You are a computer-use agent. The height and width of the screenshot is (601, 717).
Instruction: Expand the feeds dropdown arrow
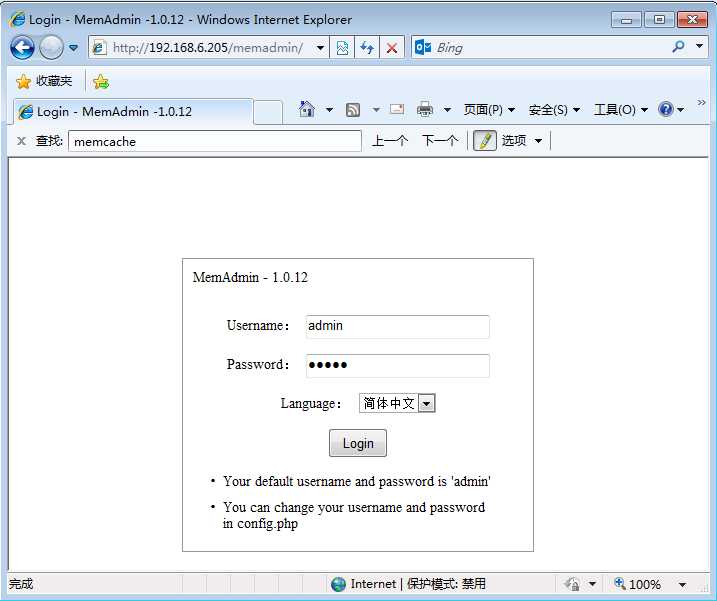coord(376,110)
